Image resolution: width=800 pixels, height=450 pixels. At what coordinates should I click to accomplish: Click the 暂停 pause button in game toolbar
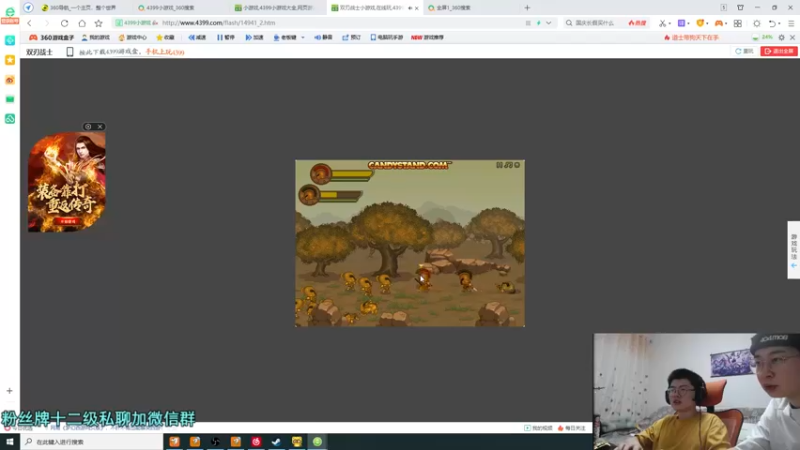pos(226,37)
